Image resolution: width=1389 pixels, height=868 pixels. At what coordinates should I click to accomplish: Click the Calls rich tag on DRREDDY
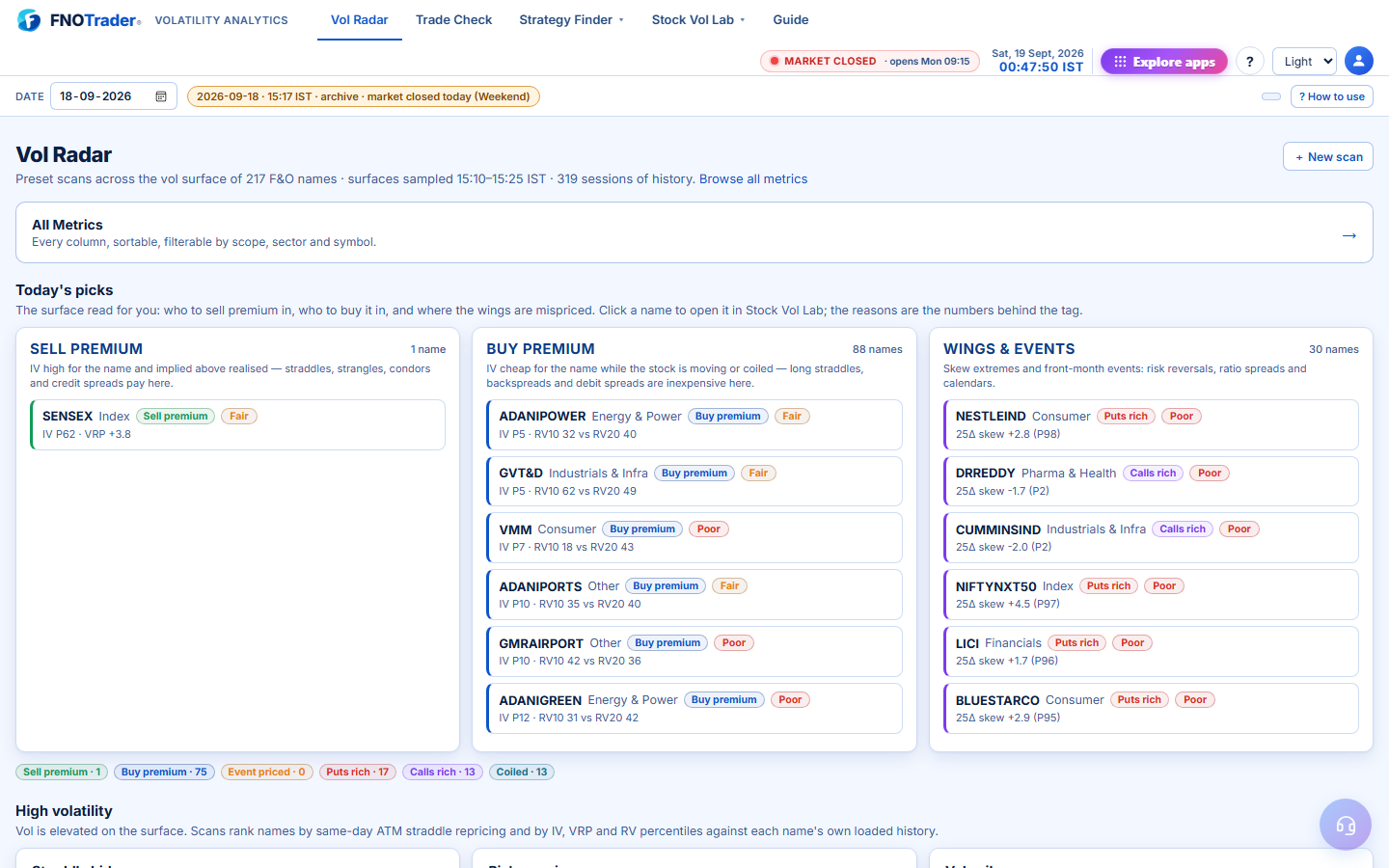point(1153,473)
